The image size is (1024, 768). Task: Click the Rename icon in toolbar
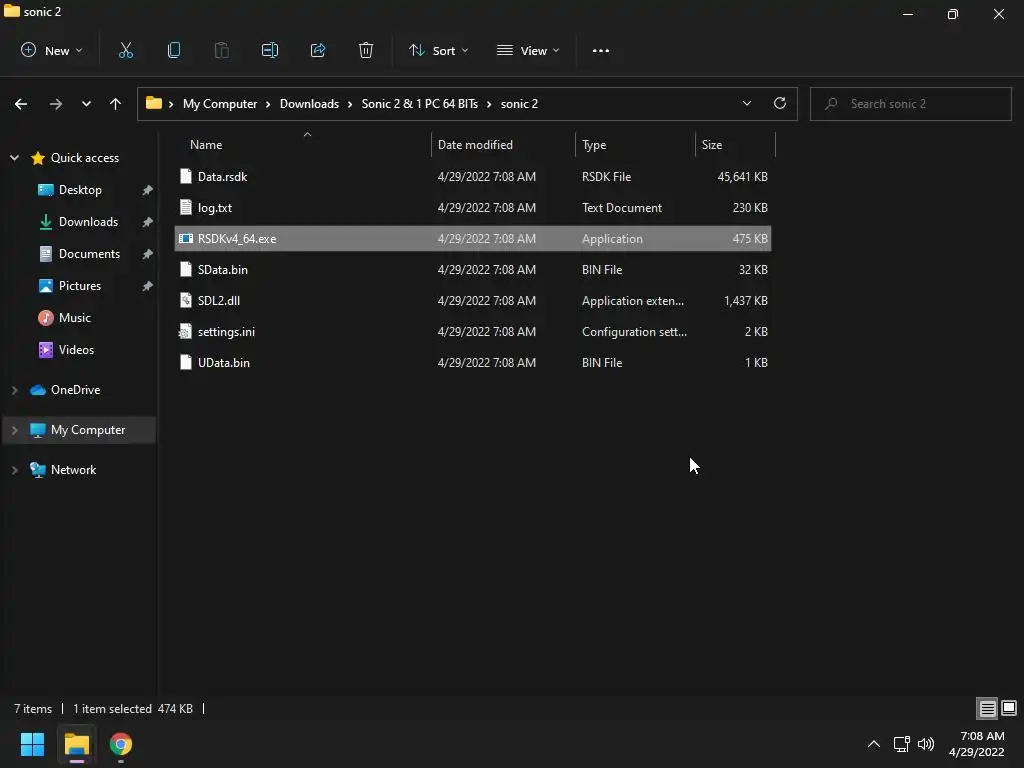coord(270,50)
